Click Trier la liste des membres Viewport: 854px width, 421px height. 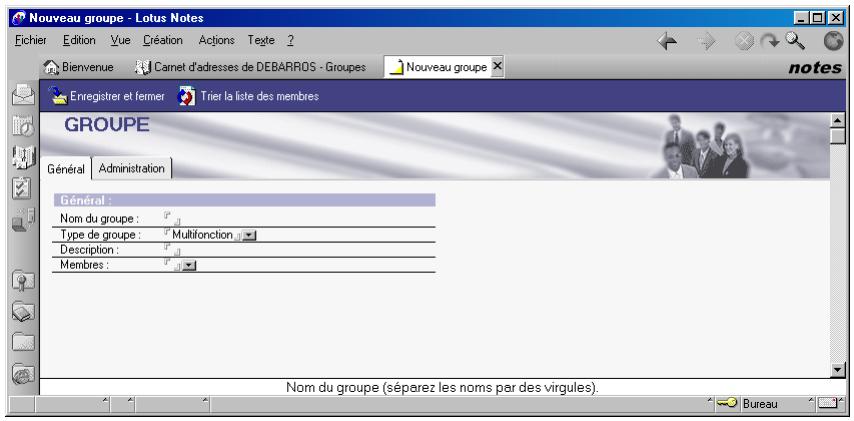point(248,96)
